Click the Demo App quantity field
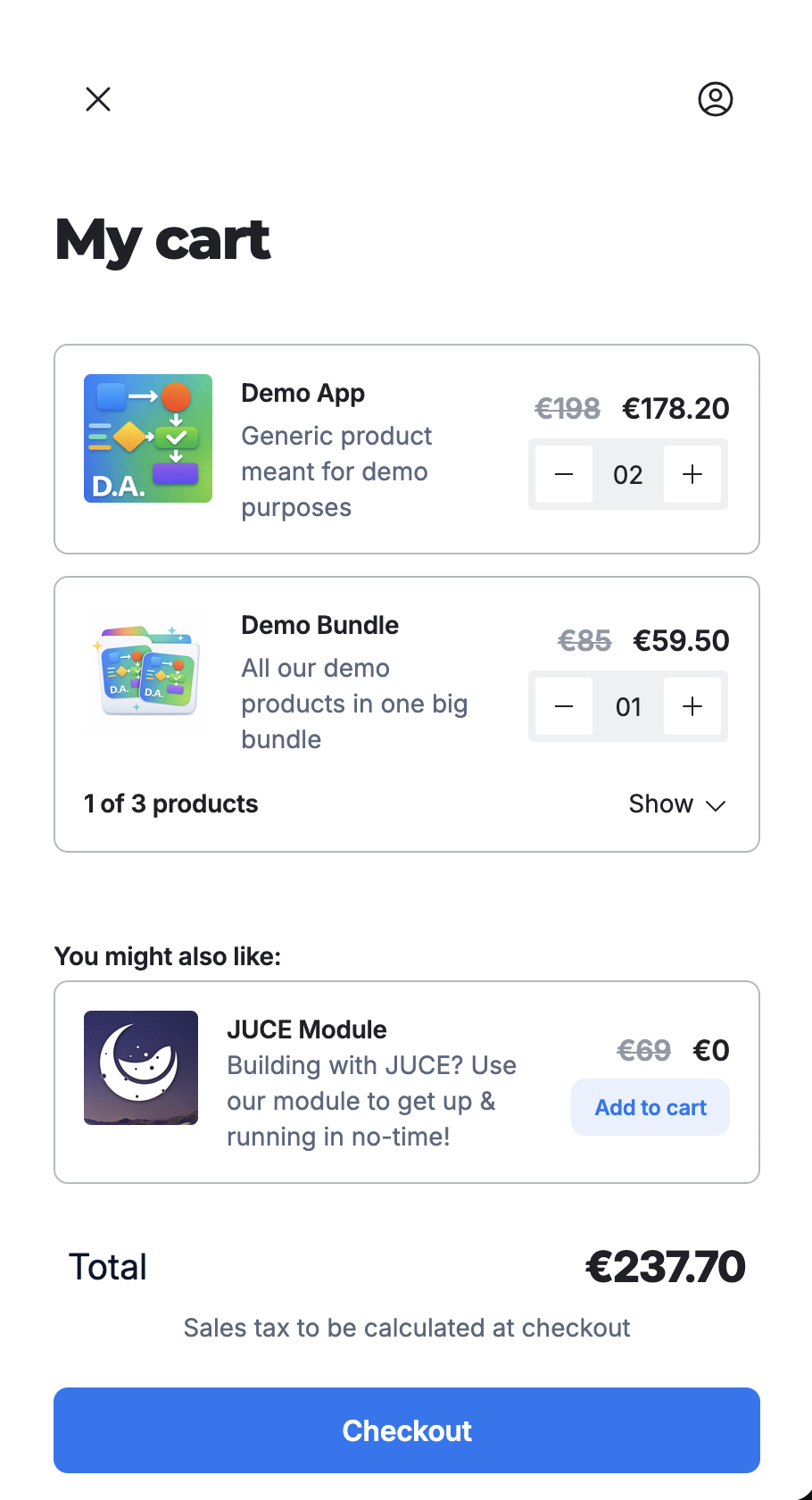Screen dimensions: 812x1500 [x=628, y=474]
